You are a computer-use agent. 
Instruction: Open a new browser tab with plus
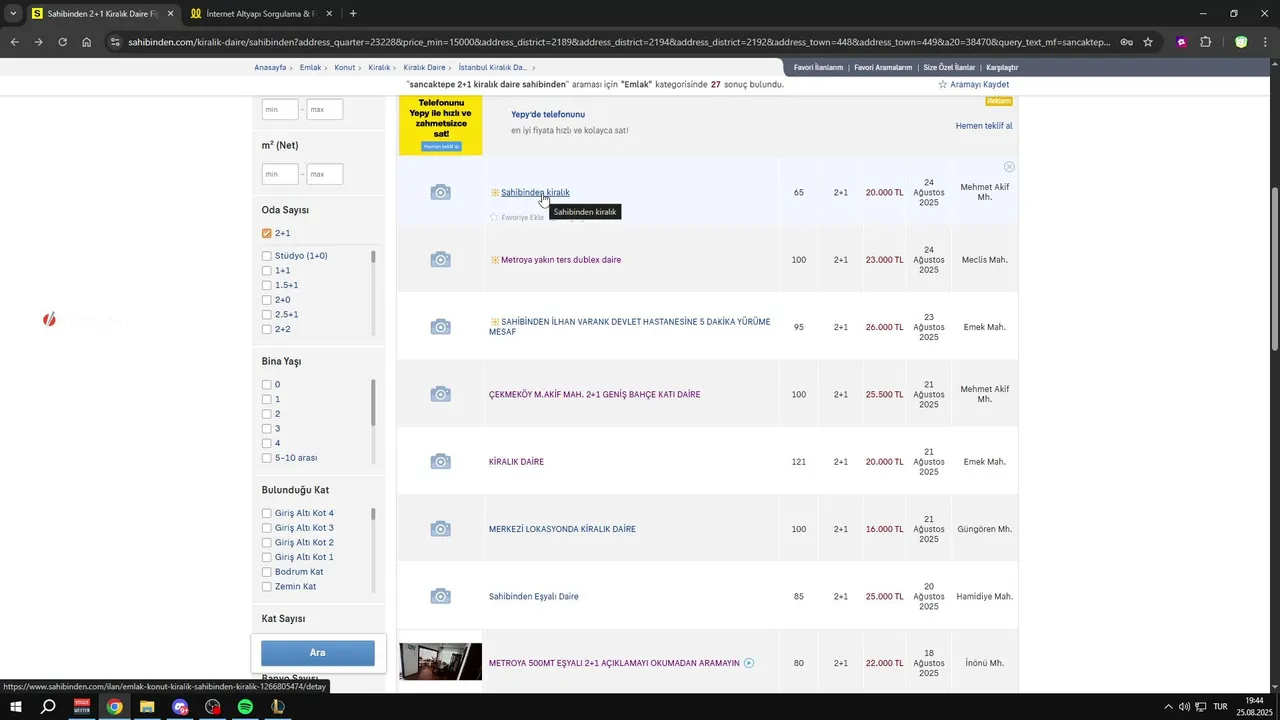point(353,14)
